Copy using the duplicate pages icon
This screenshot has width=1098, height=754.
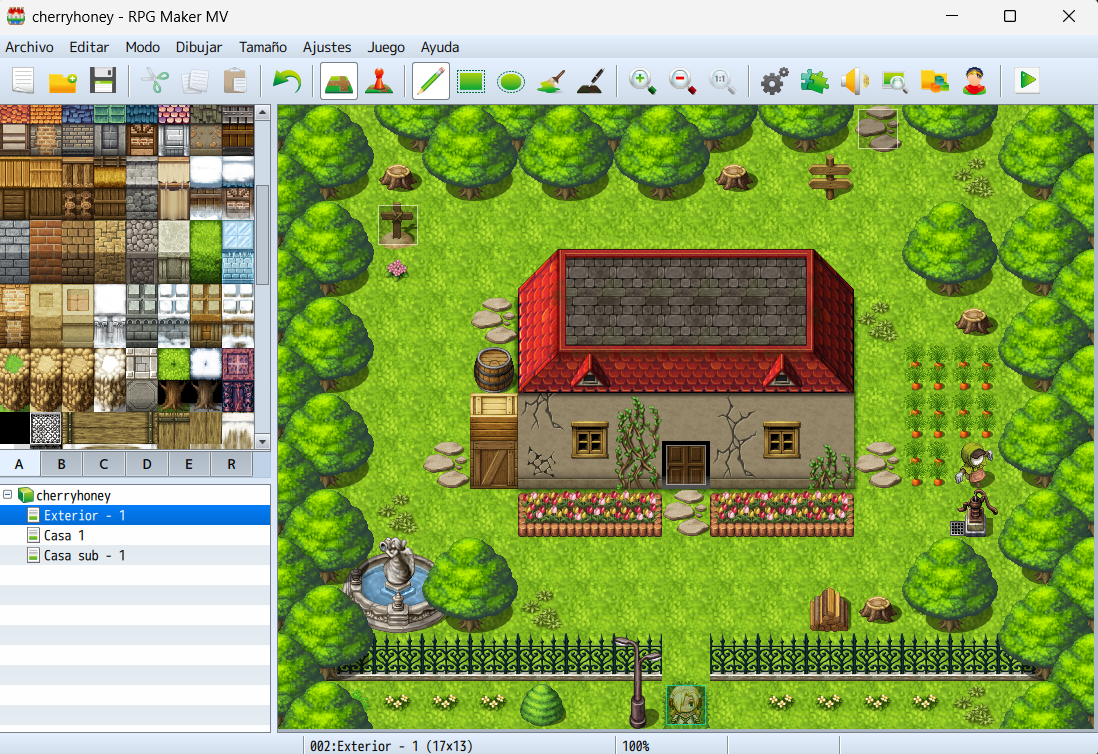195,81
